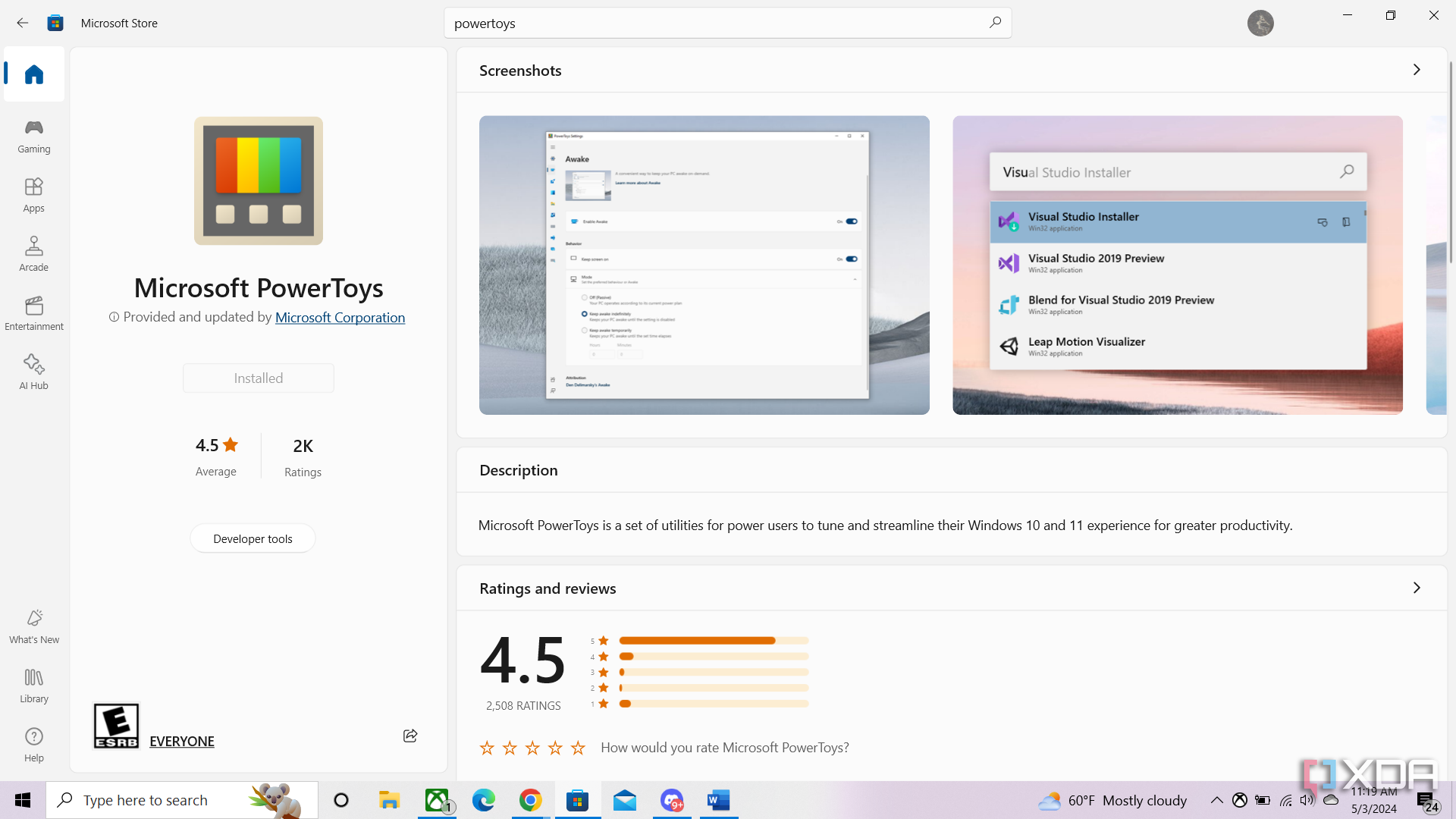Open the Help section
Viewport: 1456px width, 819px height.
click(34, 745)
